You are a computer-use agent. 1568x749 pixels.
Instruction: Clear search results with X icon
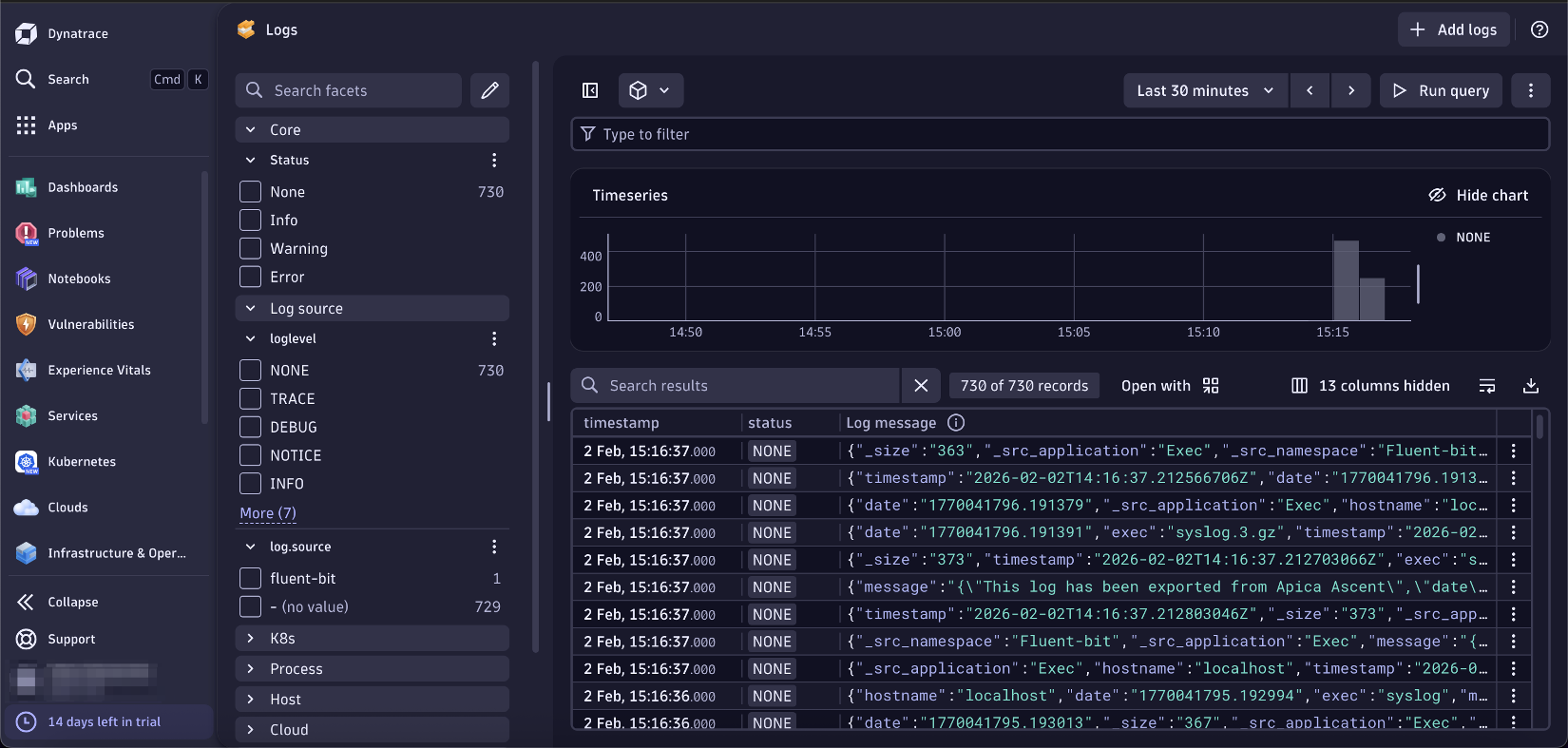point(921,386)
